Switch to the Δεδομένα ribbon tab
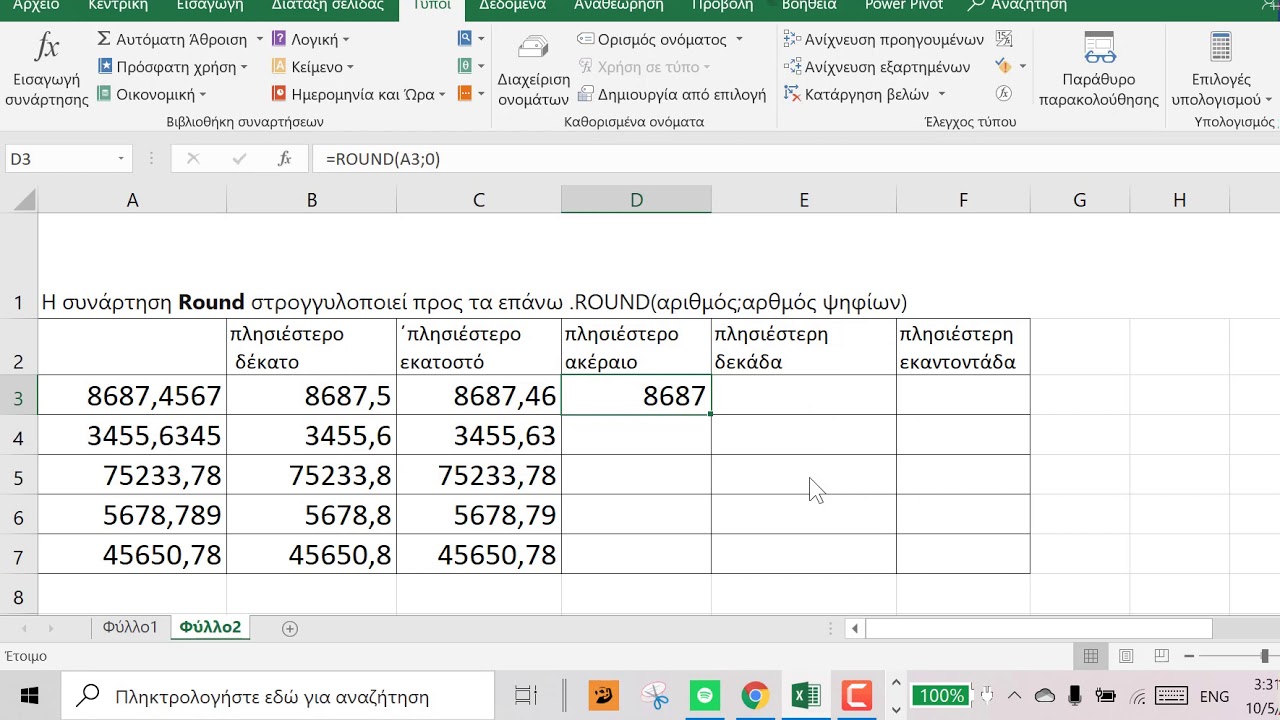Screen dimensions: 1280x720 pyautogui.click(x=512, y=5)
